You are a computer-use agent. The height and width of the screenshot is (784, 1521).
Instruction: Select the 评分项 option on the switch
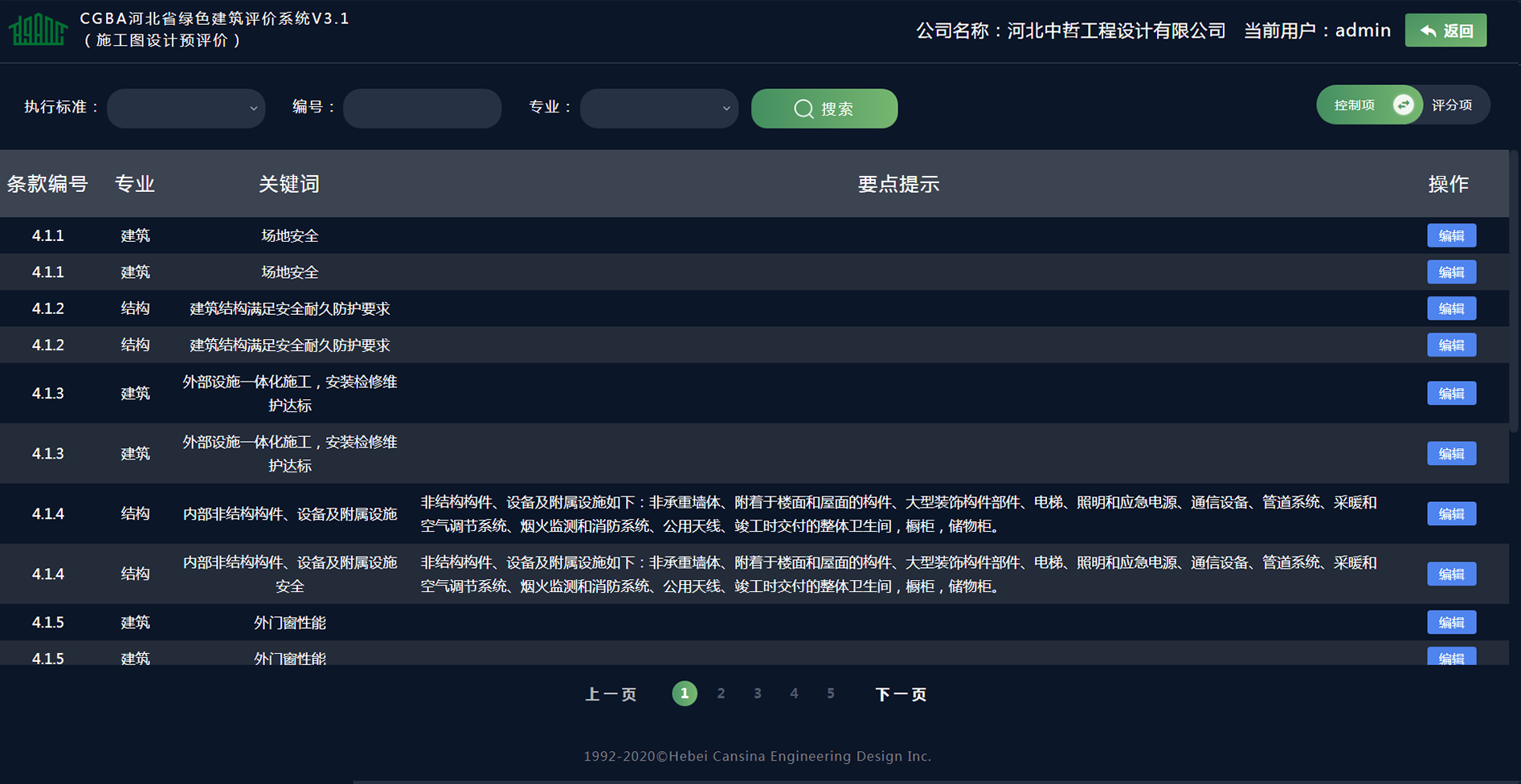pyautogui.click(x=1451, y=105)
